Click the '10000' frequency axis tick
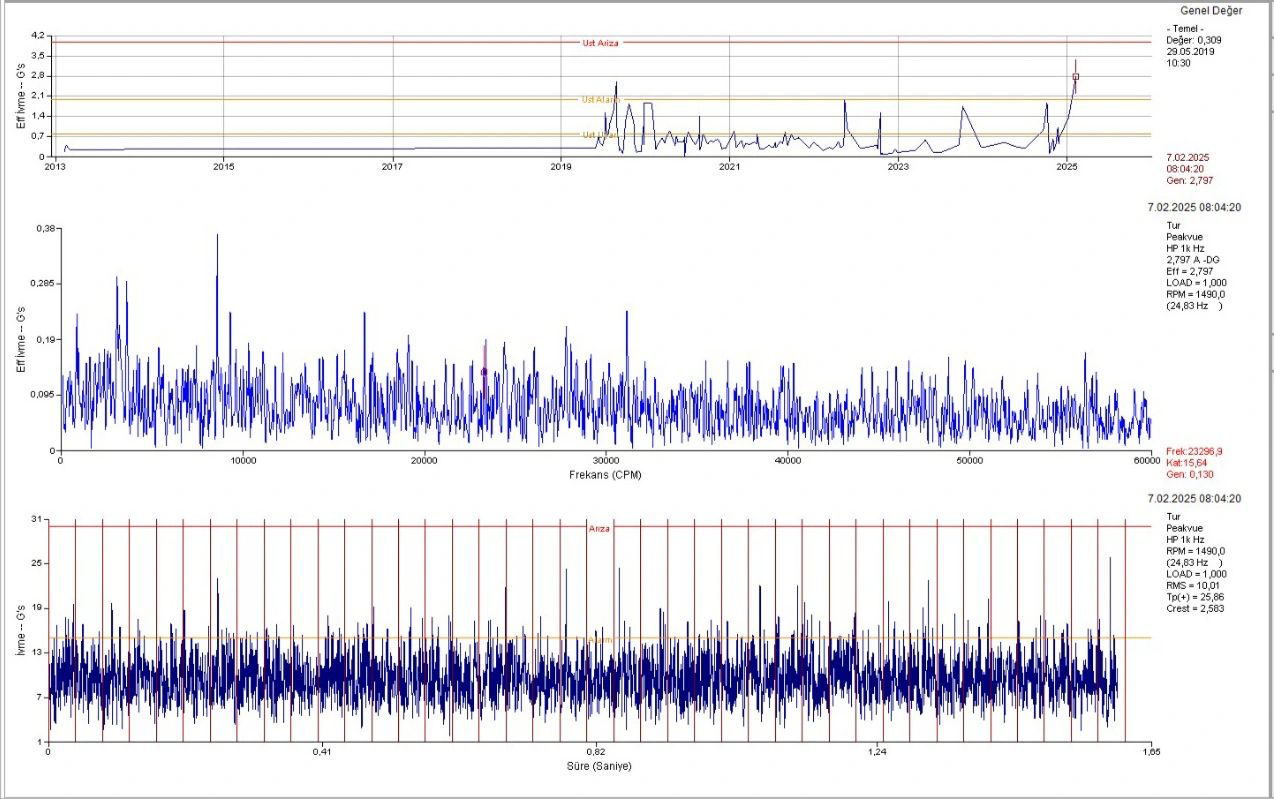The height and width of the screenshot is (799, 1274). [x=242, y=461]
